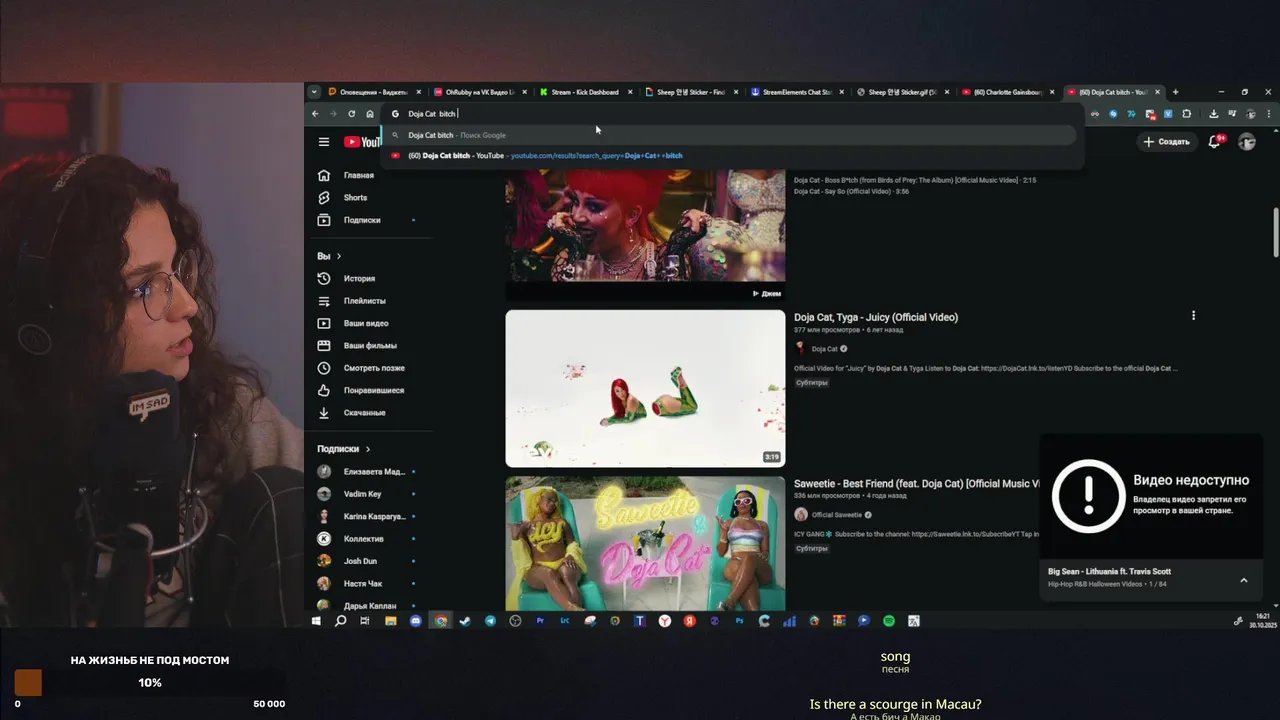This screenshot has width=1280, height=720.
Task: Open the Doja Cat channel under Juicy
Action: [x=824, y=349]
